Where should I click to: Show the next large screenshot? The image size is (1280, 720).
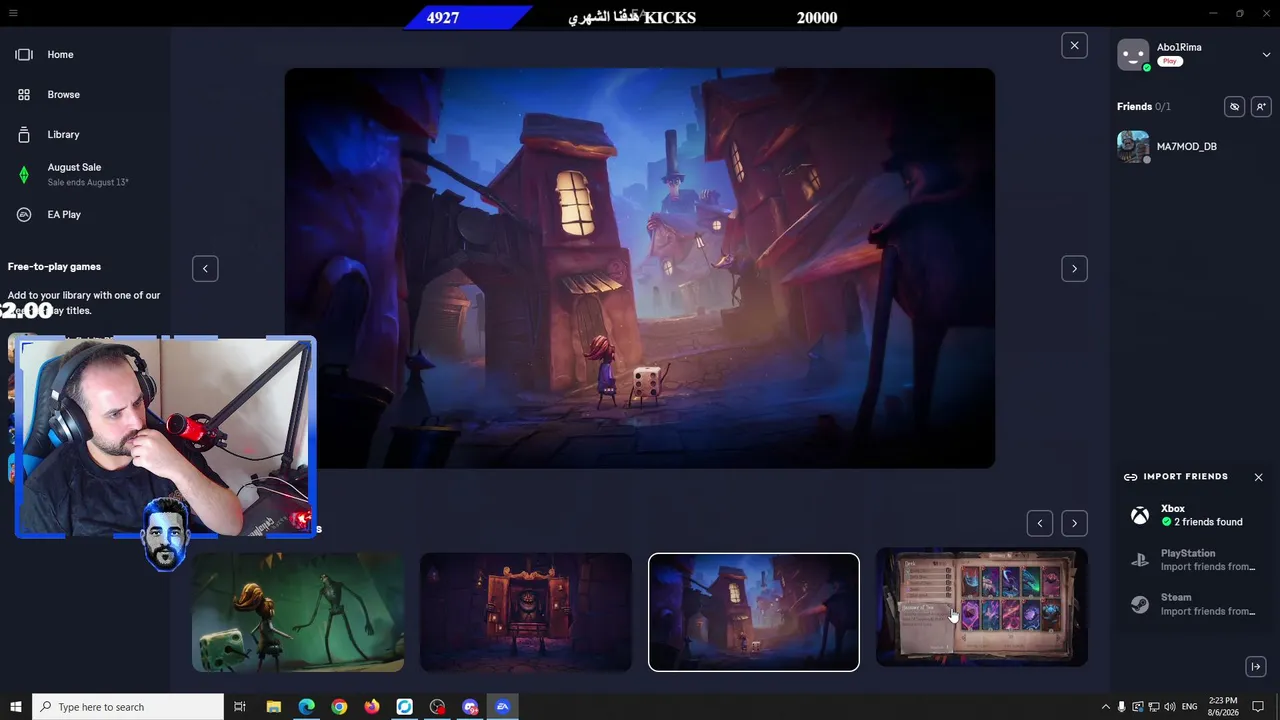(1074, 268)
